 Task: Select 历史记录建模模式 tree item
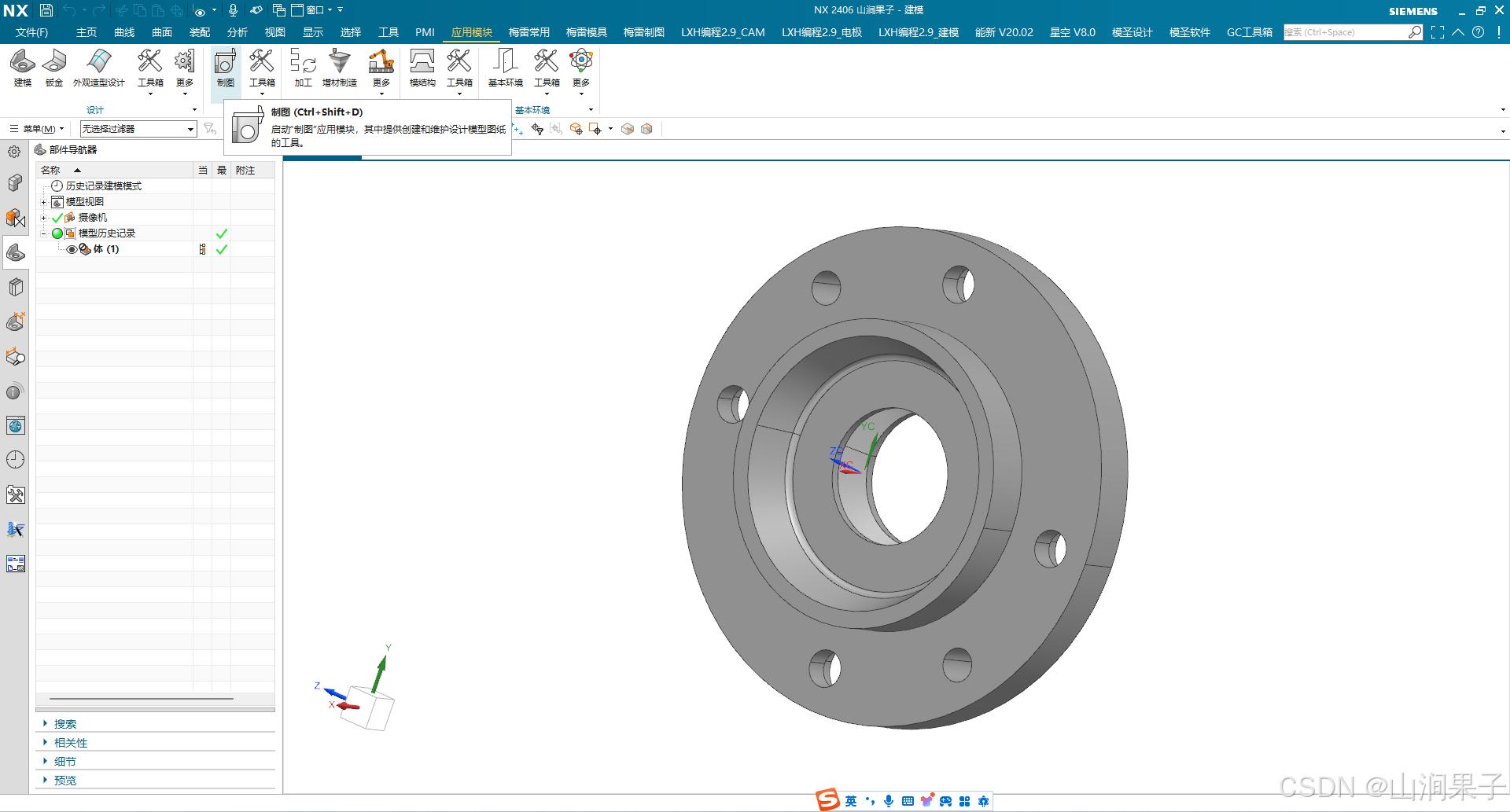[x=104, y=186]
